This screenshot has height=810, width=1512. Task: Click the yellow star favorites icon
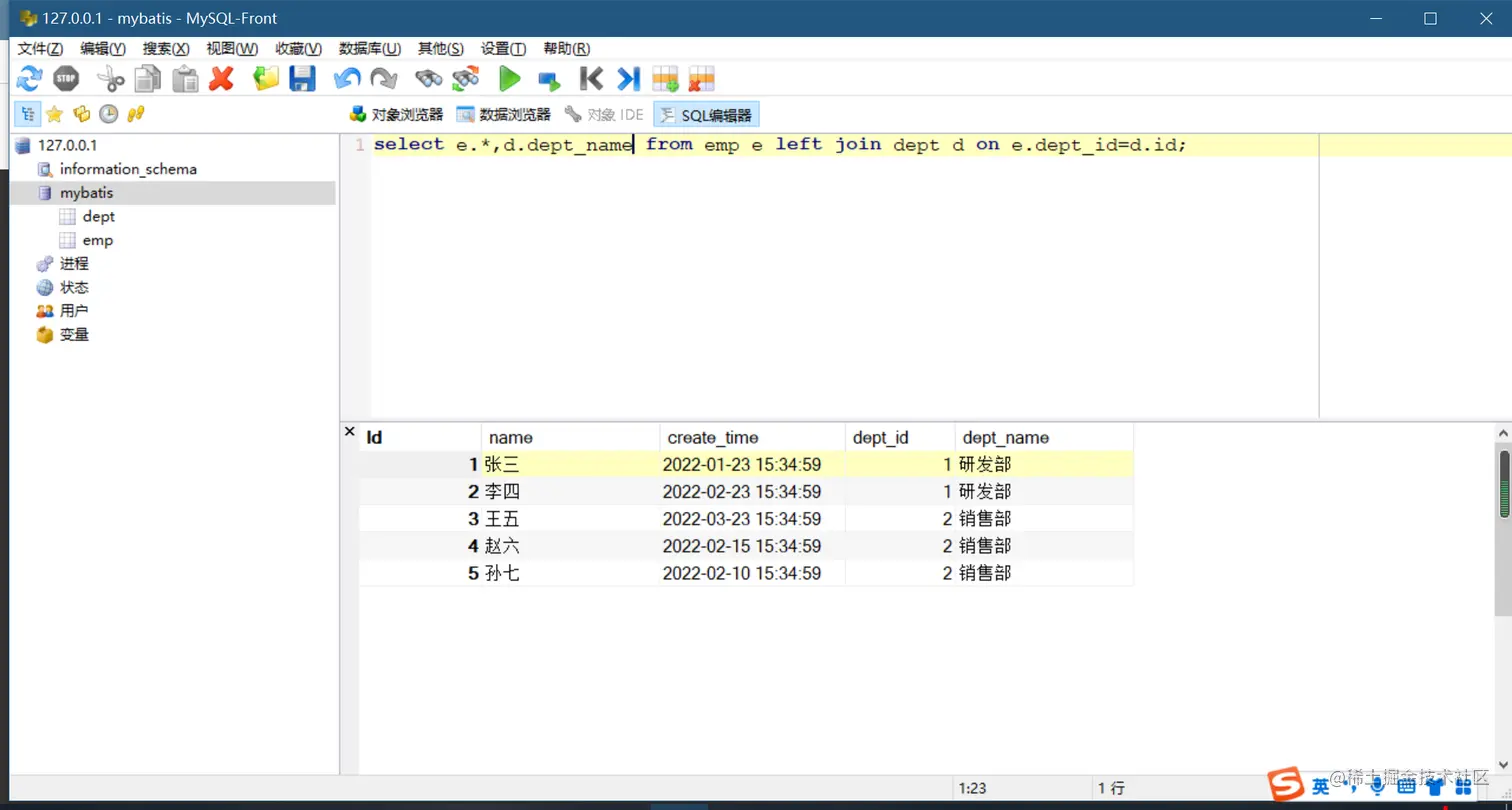click(55, 114)
